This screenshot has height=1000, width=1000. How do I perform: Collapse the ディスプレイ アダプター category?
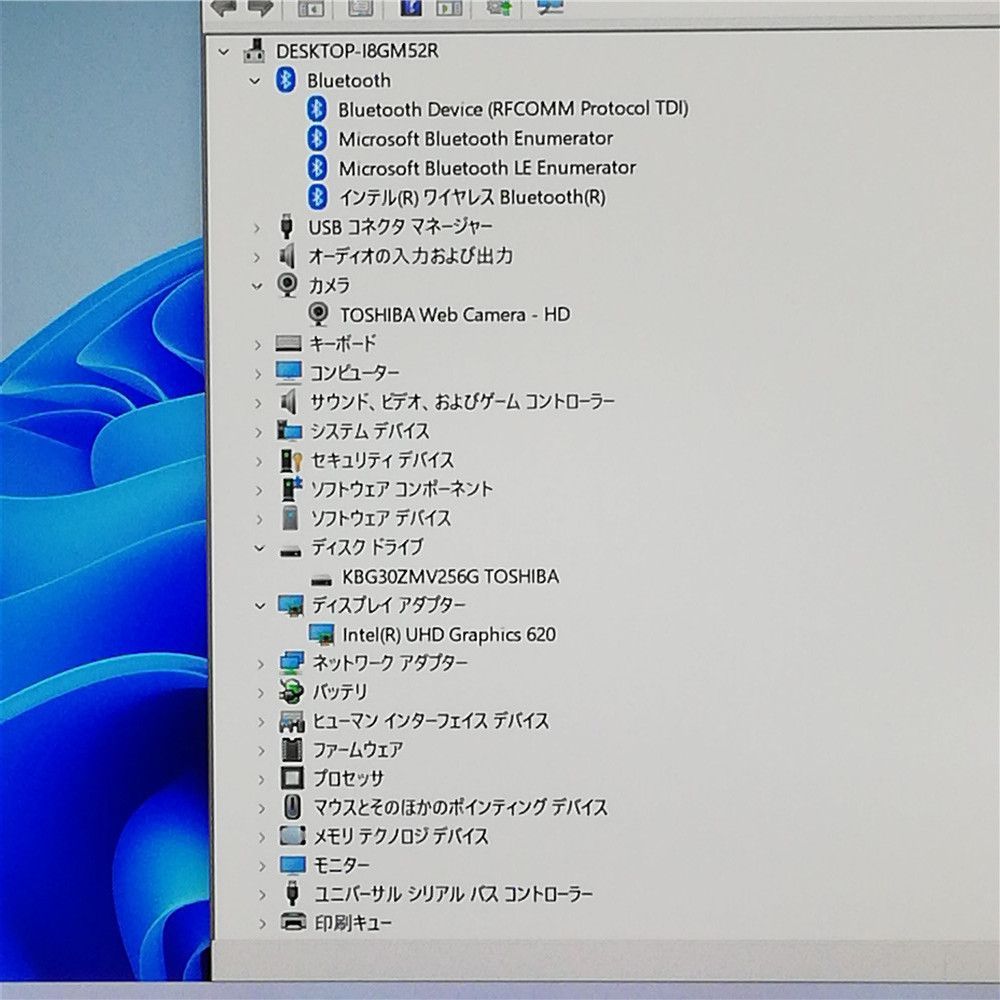coord(260,605)
